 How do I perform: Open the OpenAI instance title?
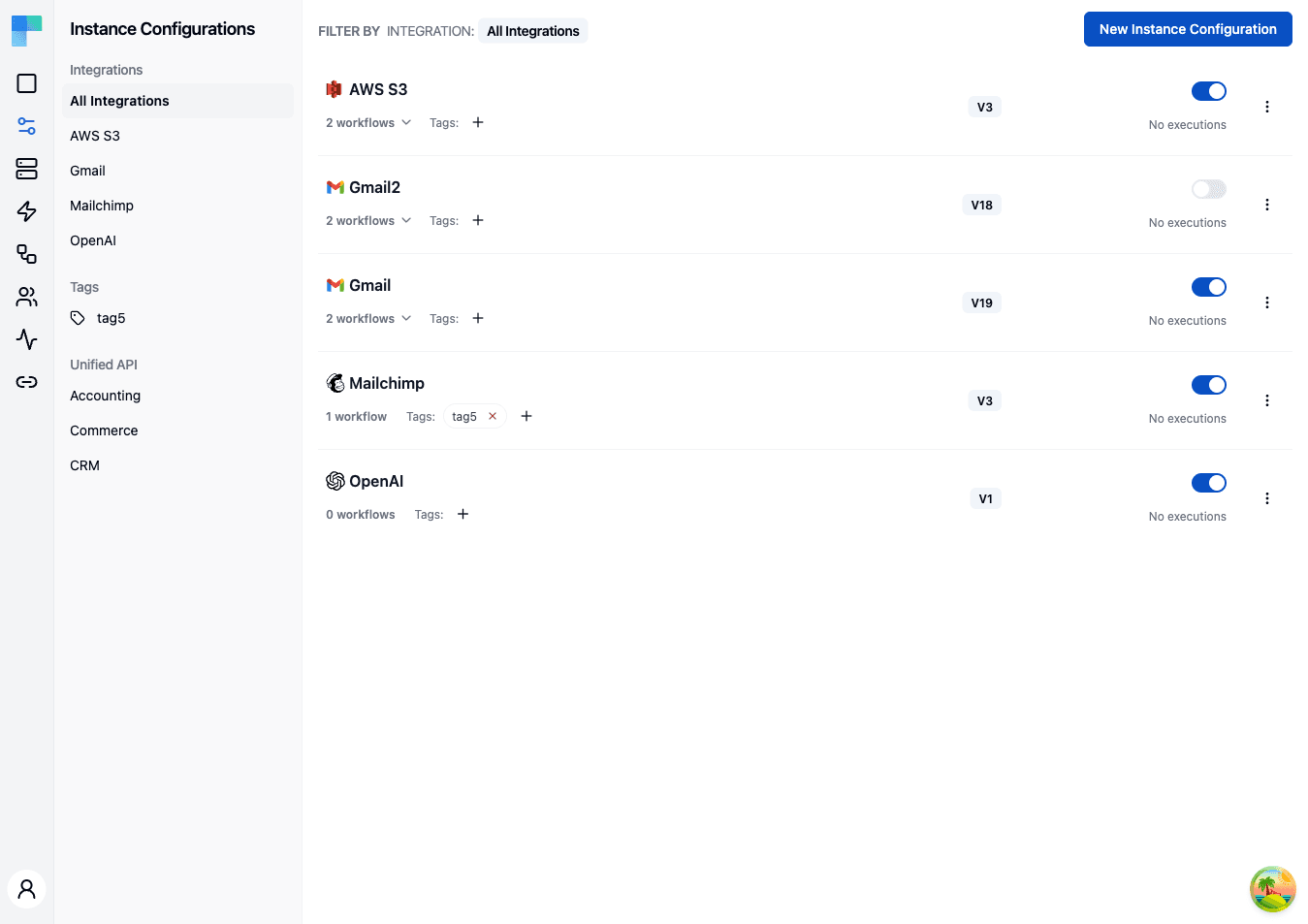tap(376, 481)
